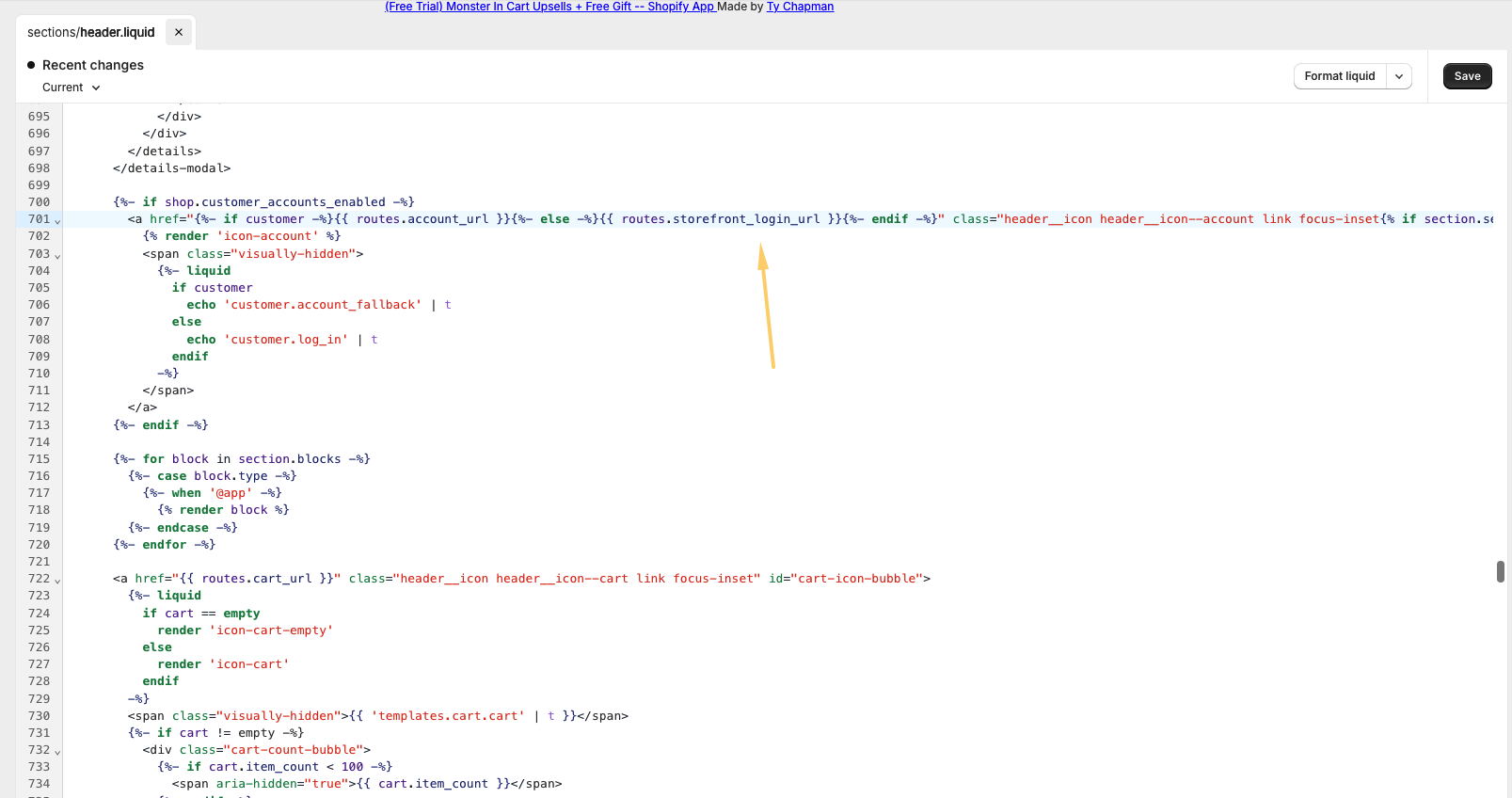Click the Save button
1512x798 pixels.
click(x=1467, y=76)
